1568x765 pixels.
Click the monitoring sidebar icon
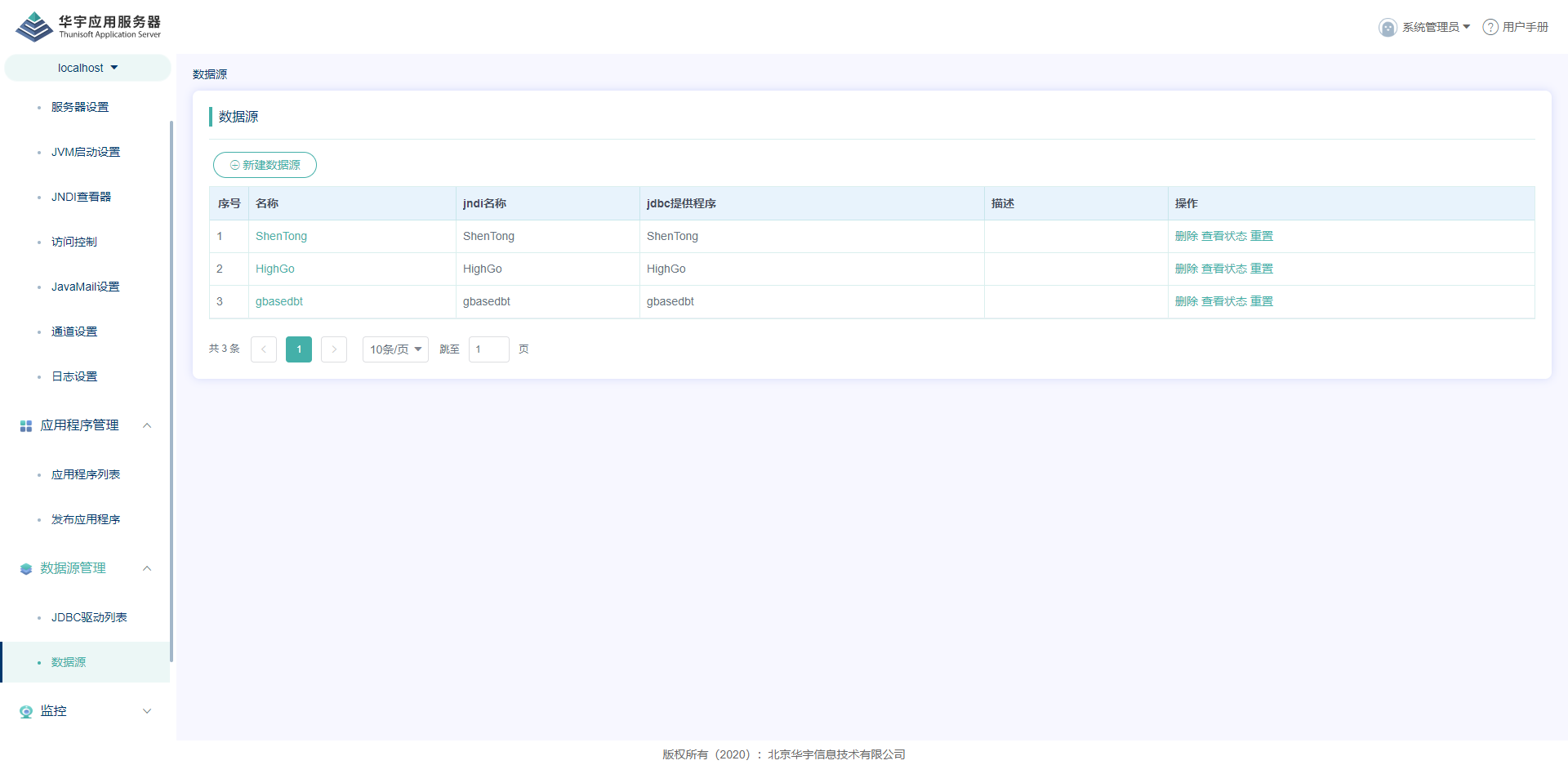pyautogui.click(x=26, y=712)
